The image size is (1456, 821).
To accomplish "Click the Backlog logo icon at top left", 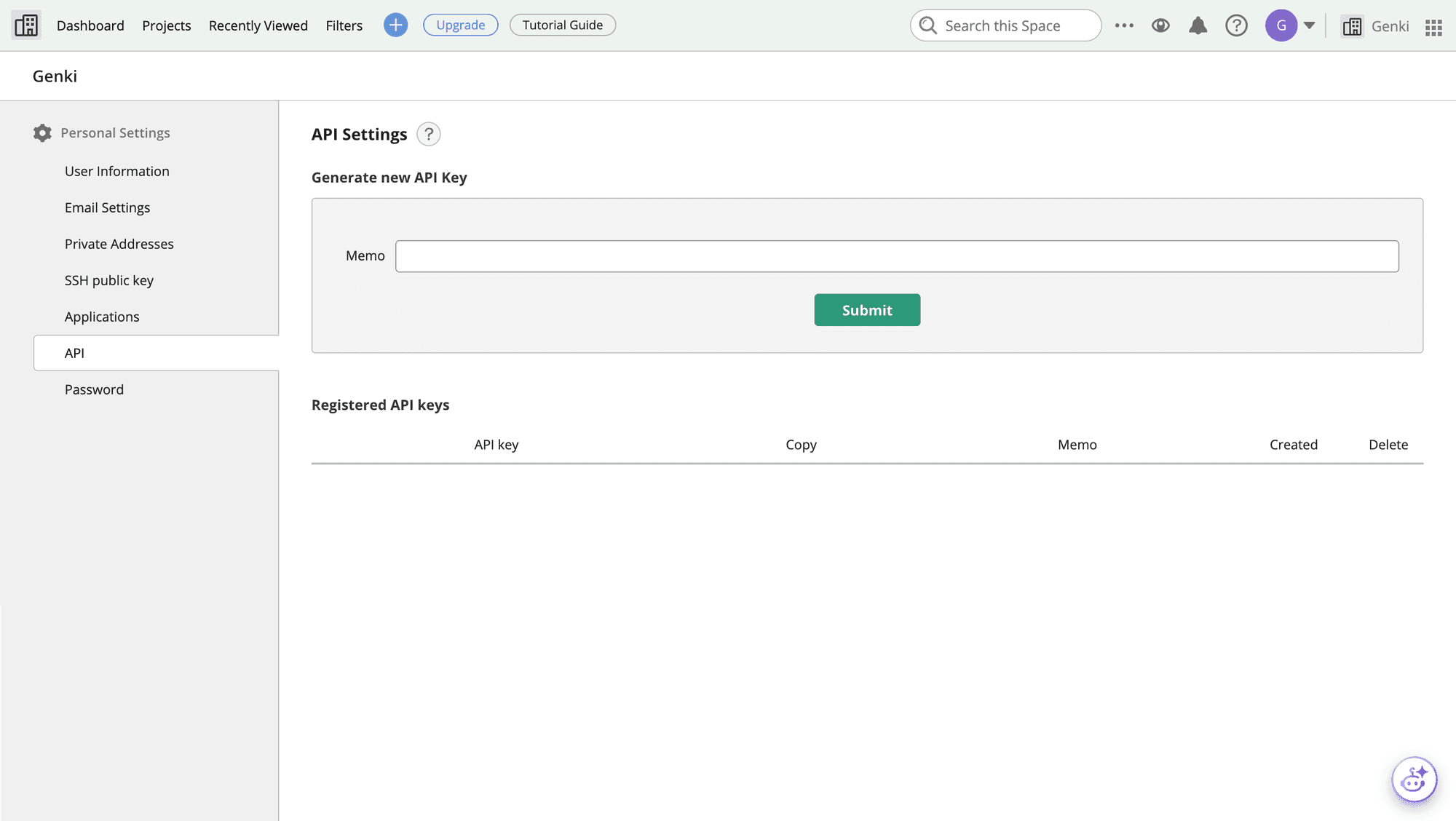I will [x=25, y=24].
